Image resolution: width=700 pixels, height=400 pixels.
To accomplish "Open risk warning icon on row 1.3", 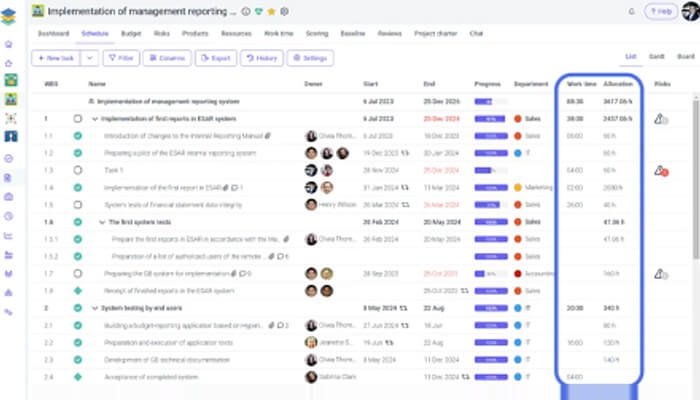I will point(661,171).
